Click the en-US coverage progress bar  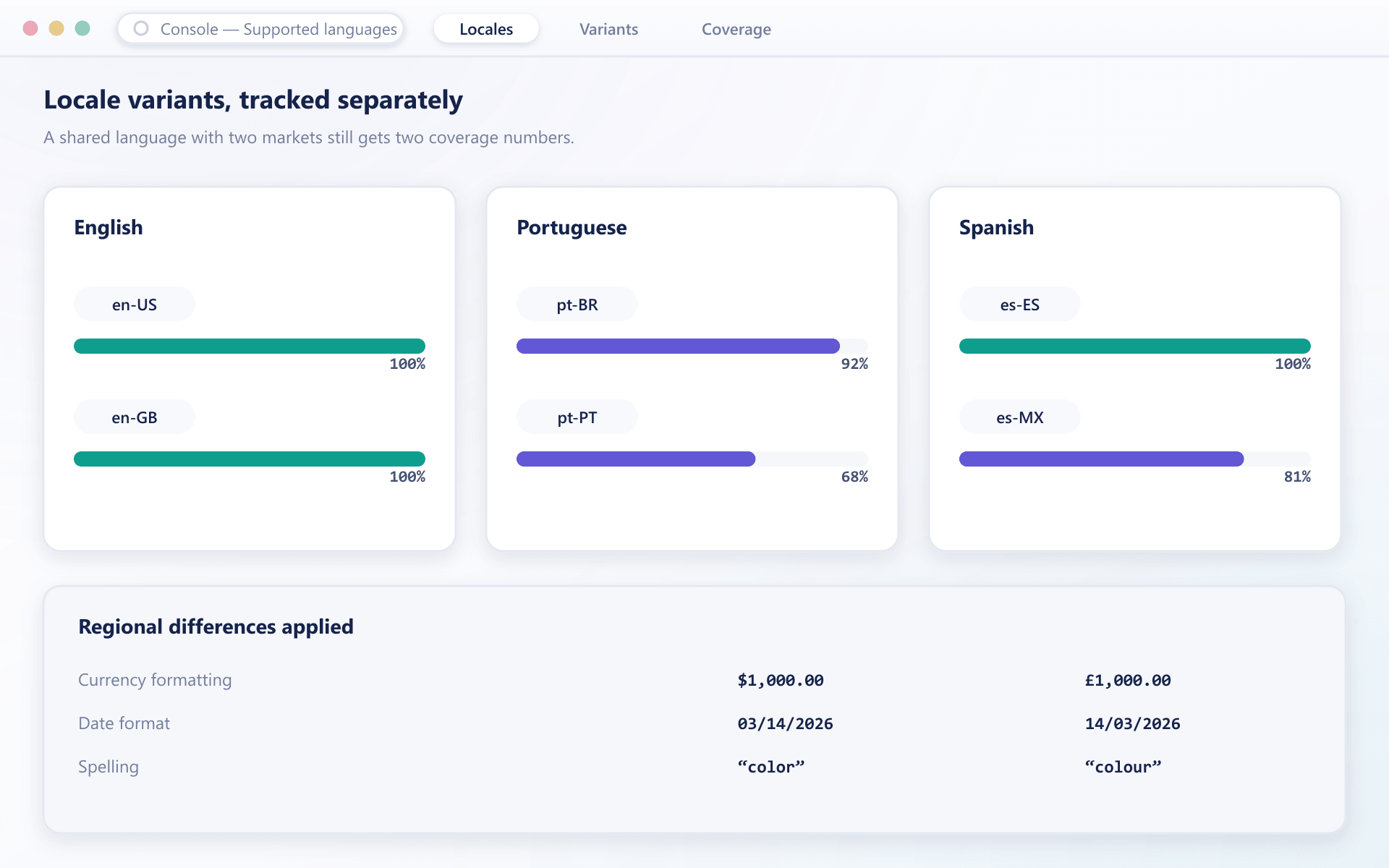point(250,346)
